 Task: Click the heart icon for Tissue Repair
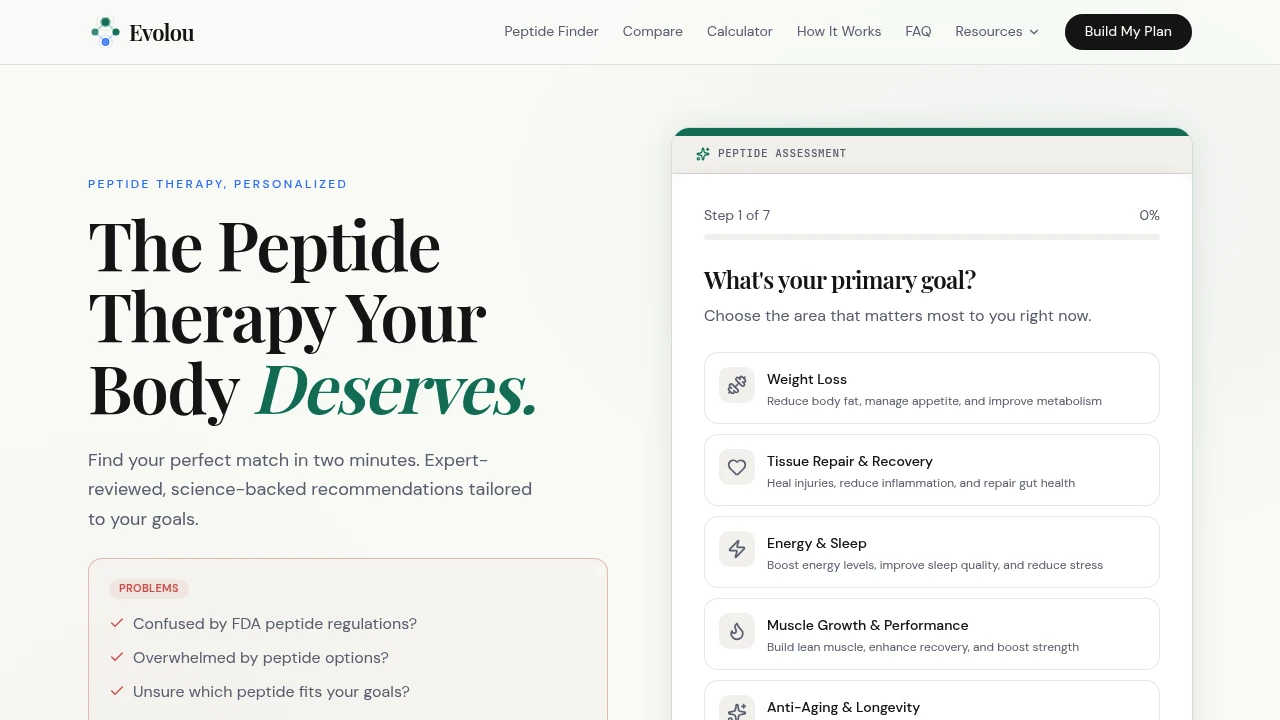[x=737, y=467]
